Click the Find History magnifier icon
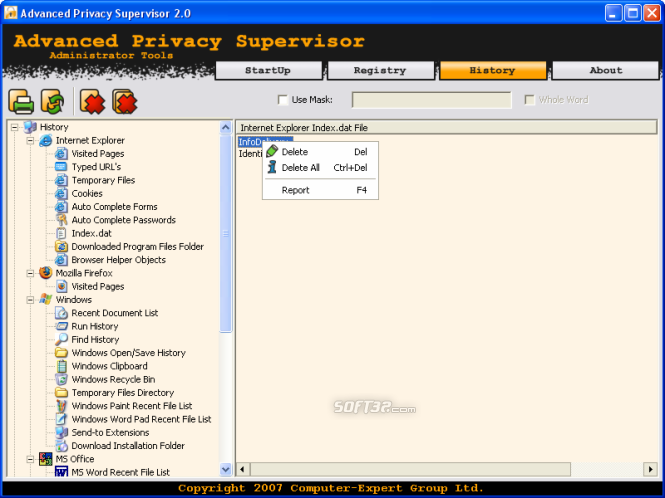This screenshot has height=498, width=665. pyautogui.click(x=61, y=339)
